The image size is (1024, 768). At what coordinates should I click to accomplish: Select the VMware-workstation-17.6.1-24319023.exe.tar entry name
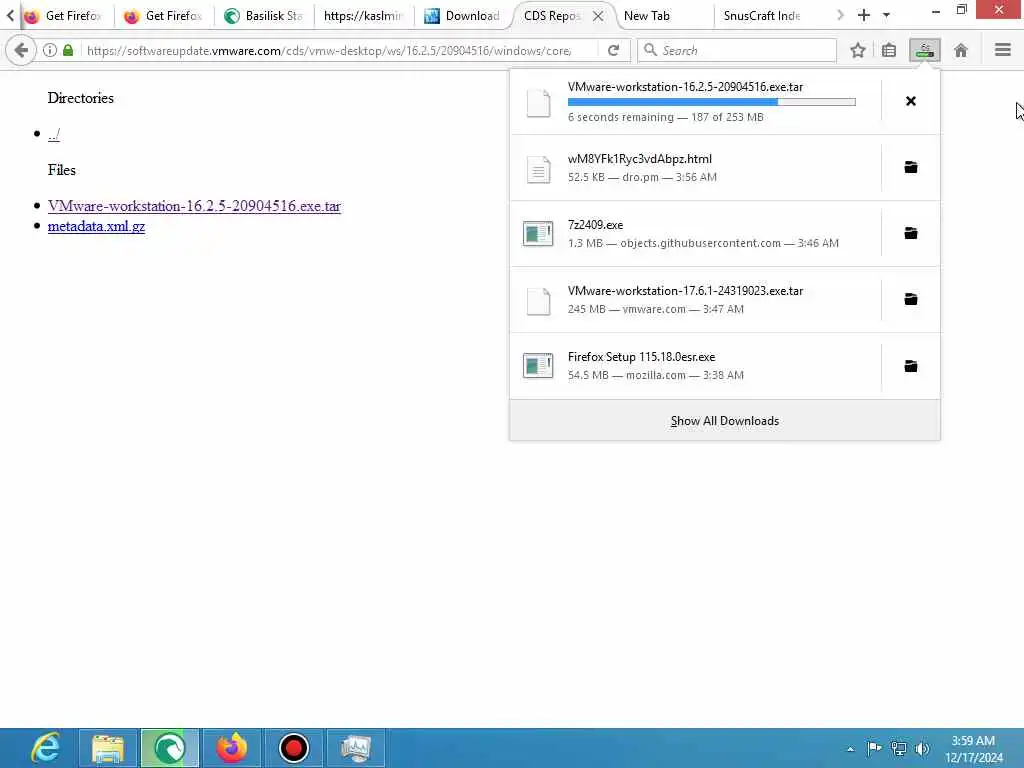pos(685,291)
